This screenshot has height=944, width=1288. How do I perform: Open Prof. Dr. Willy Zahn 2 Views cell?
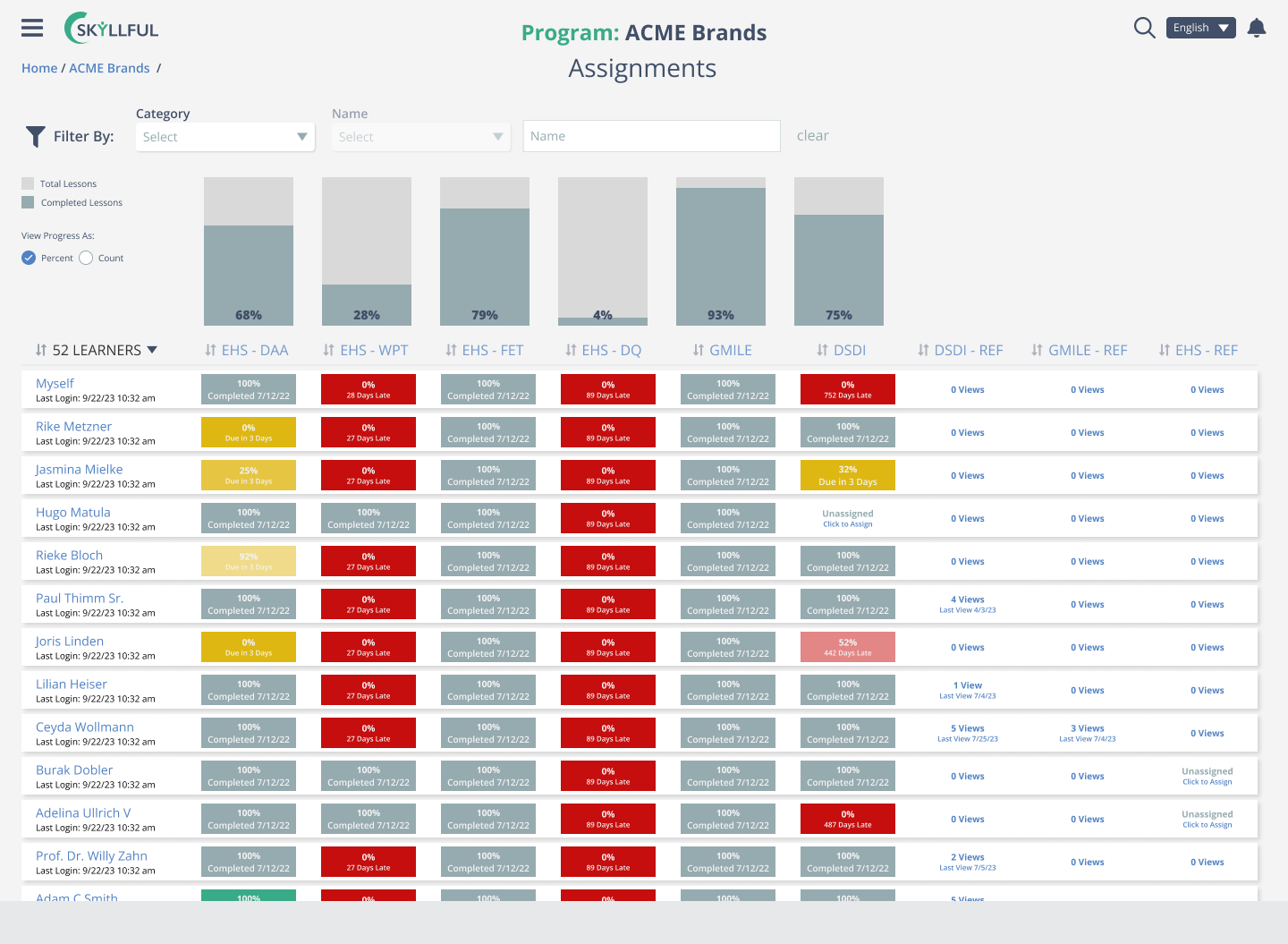[x=968, y=862]
